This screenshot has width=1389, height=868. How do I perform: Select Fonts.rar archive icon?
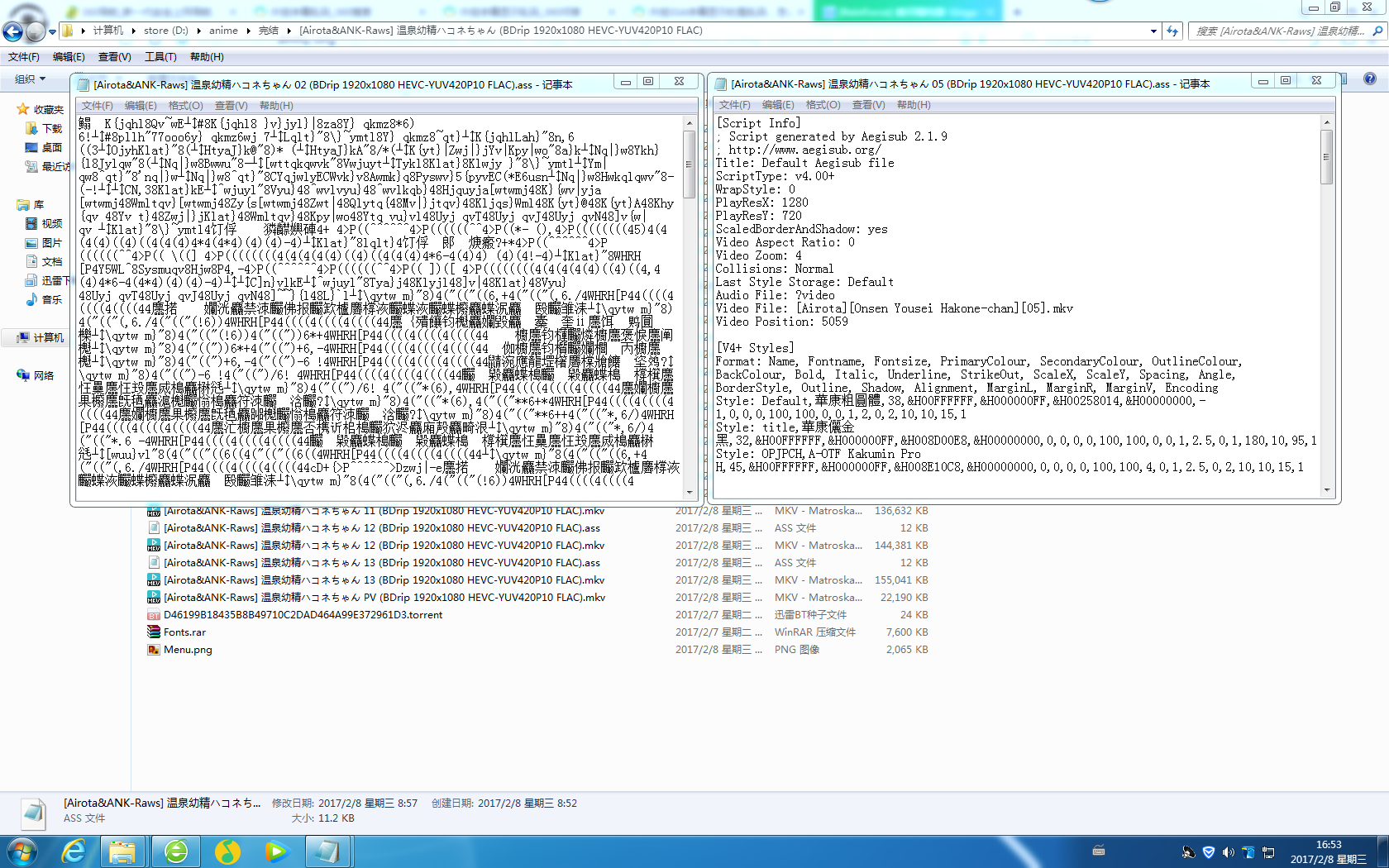pos(154,632)
